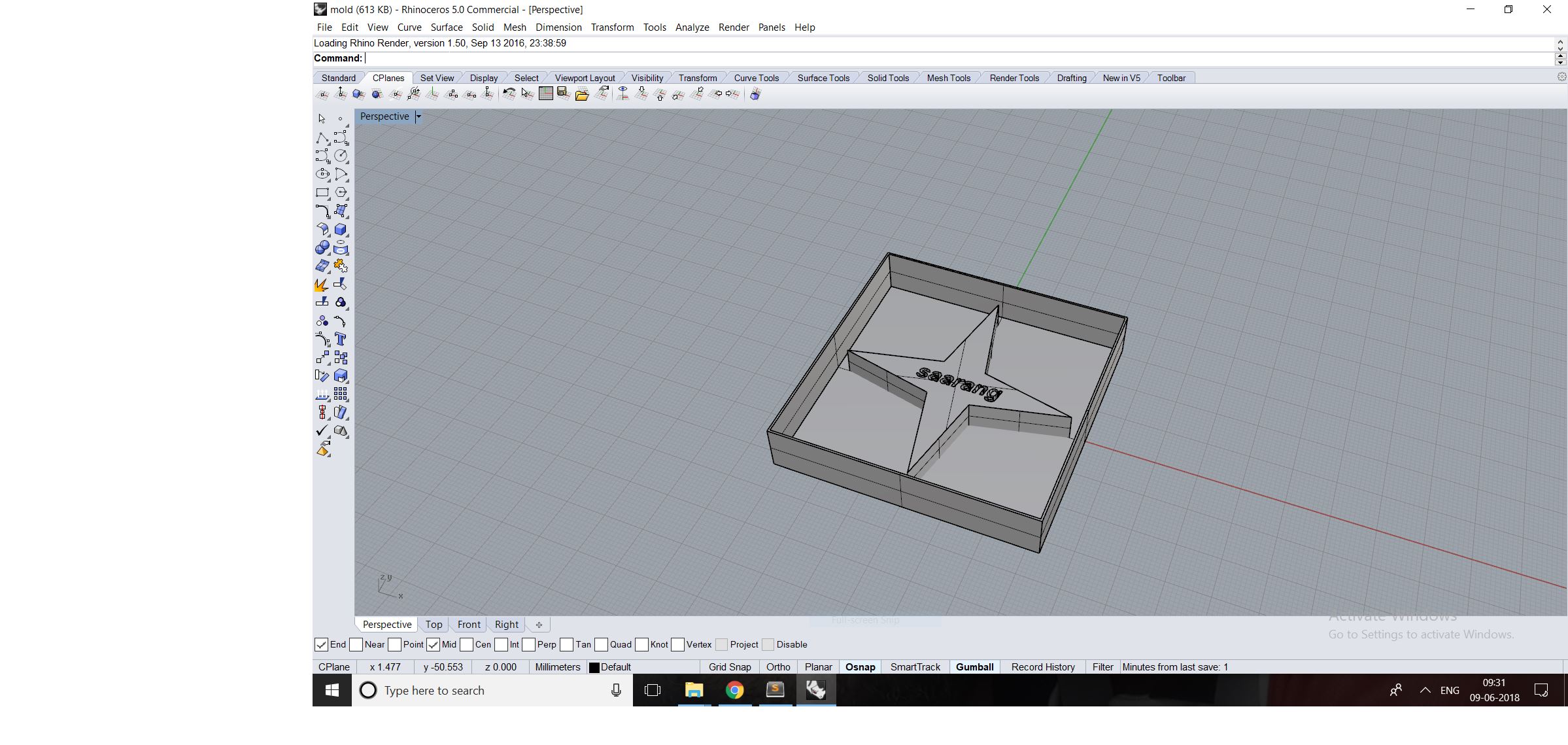Select the Rectangle tool
The width and height of the screenshot is (1568, 745).
tap(322, 192)
